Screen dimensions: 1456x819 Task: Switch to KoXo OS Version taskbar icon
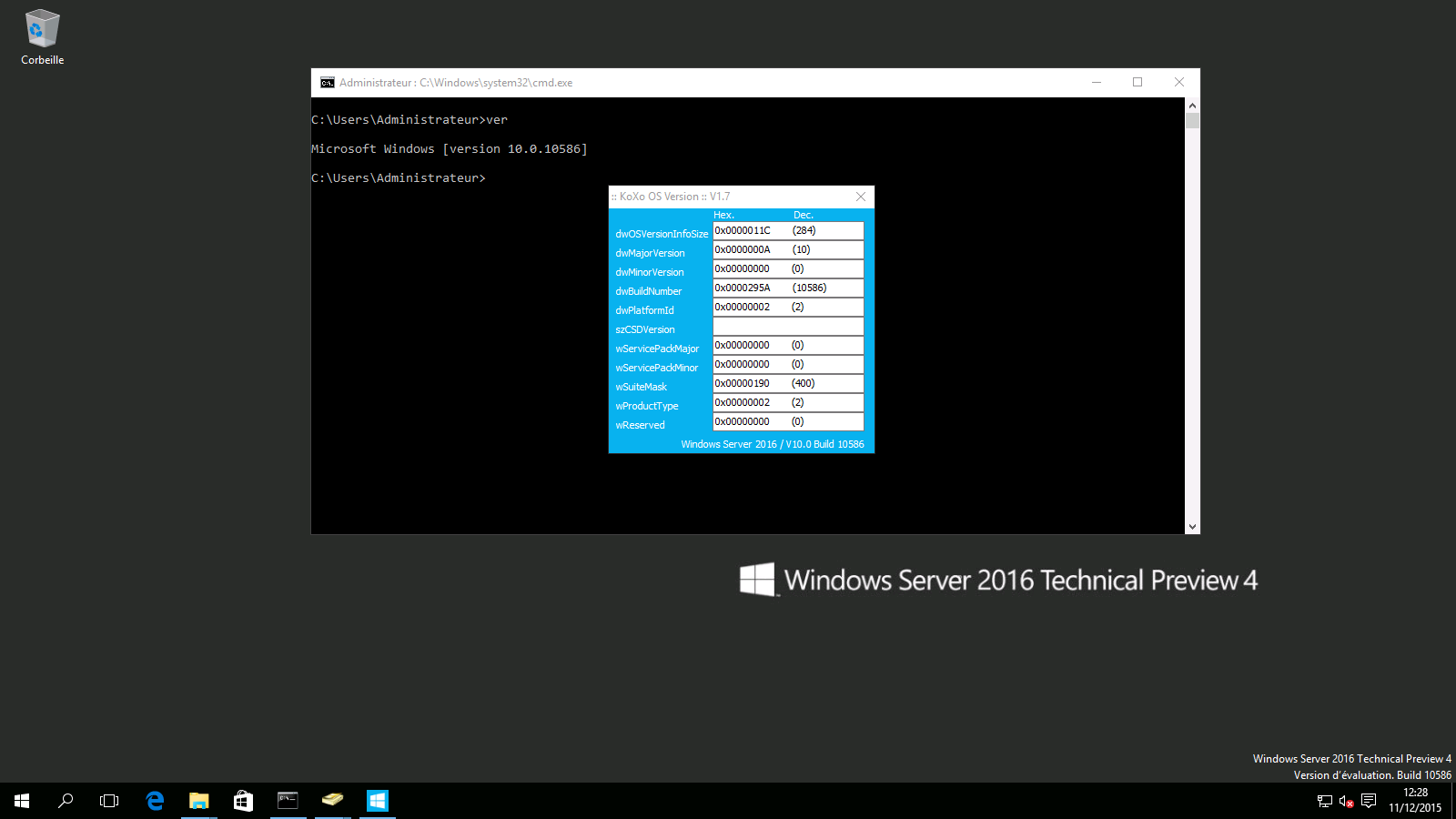tap(377, 801)
